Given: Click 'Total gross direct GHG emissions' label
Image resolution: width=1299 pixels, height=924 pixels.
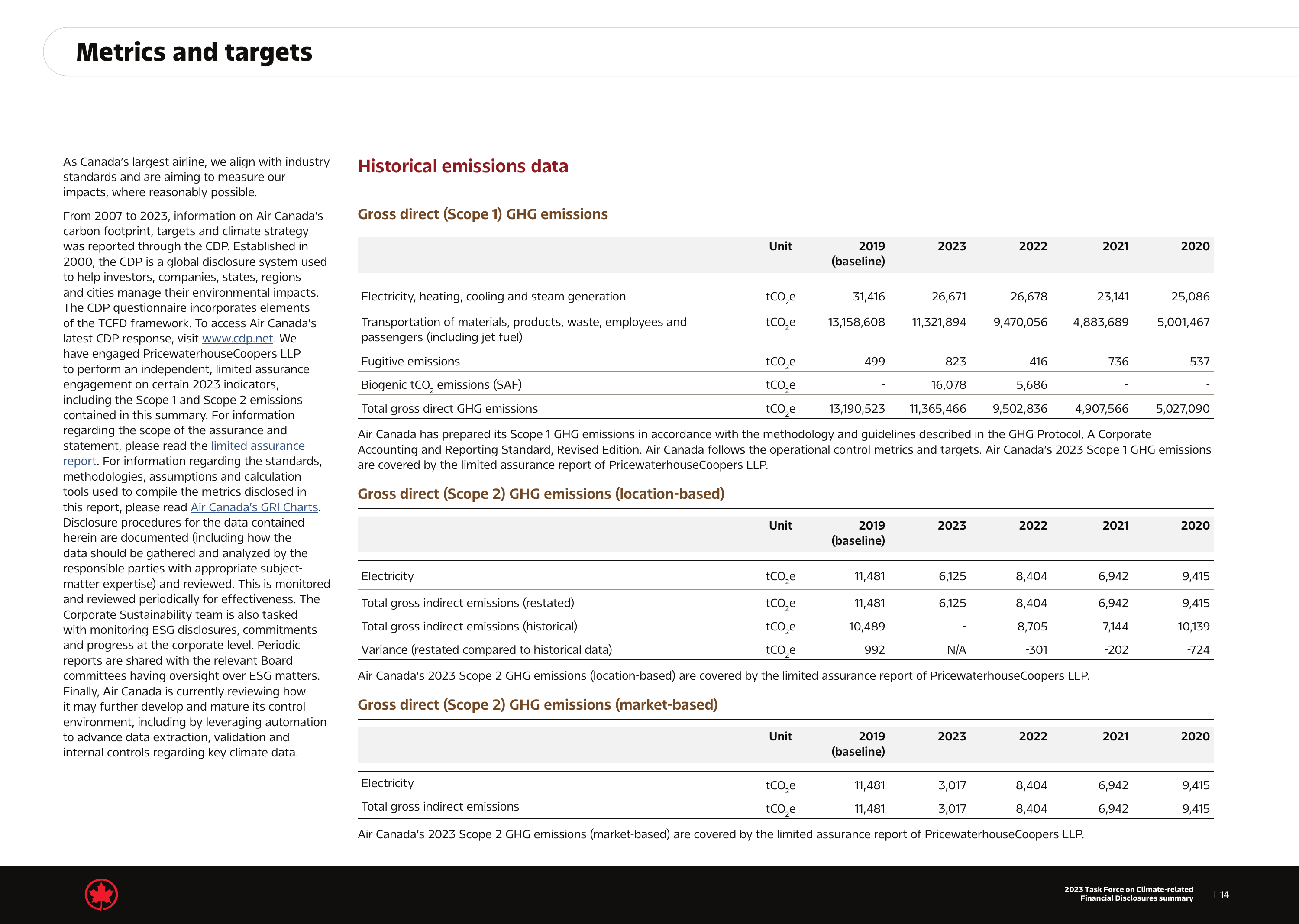Looking at the screenshot, I should pos(449,408).
